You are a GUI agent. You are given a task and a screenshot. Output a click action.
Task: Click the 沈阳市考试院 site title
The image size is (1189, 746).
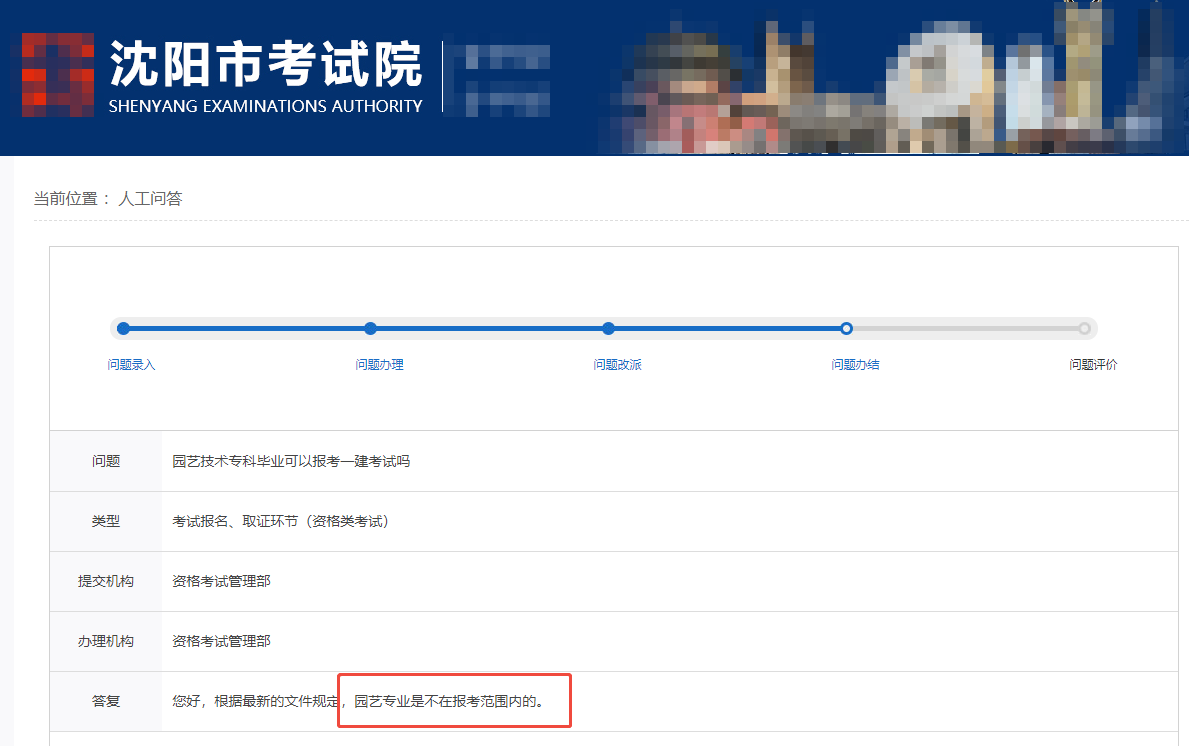(x=265, y=64)
